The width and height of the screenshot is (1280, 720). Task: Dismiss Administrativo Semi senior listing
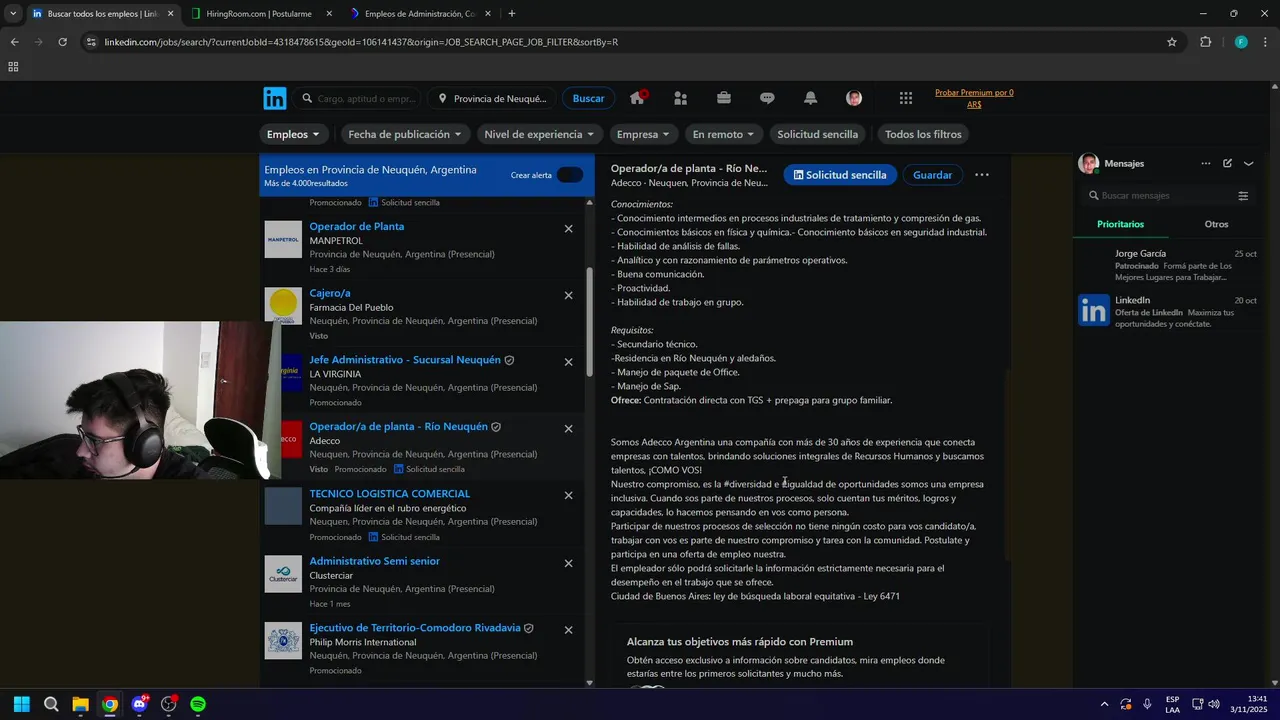click(568, 563)
